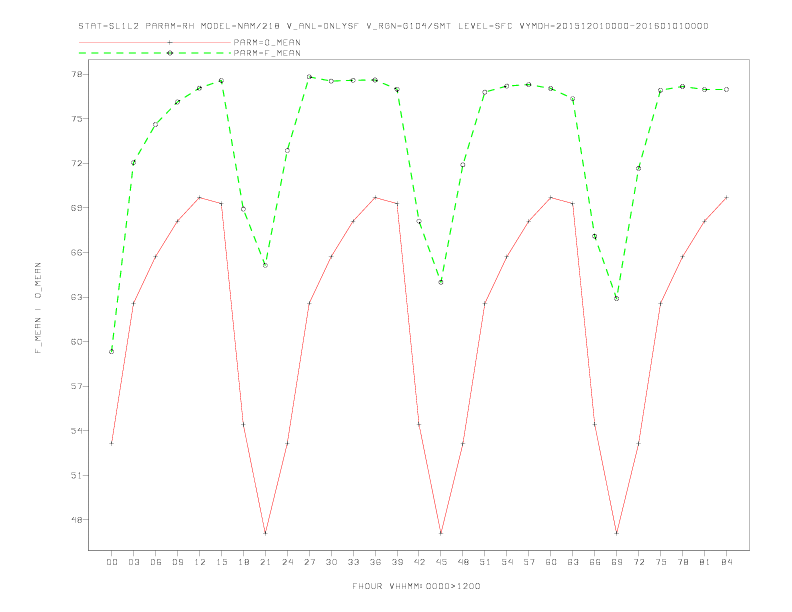
Task: Select the chart title beginning STAT=SL1L2
Action: pos(393,26)
